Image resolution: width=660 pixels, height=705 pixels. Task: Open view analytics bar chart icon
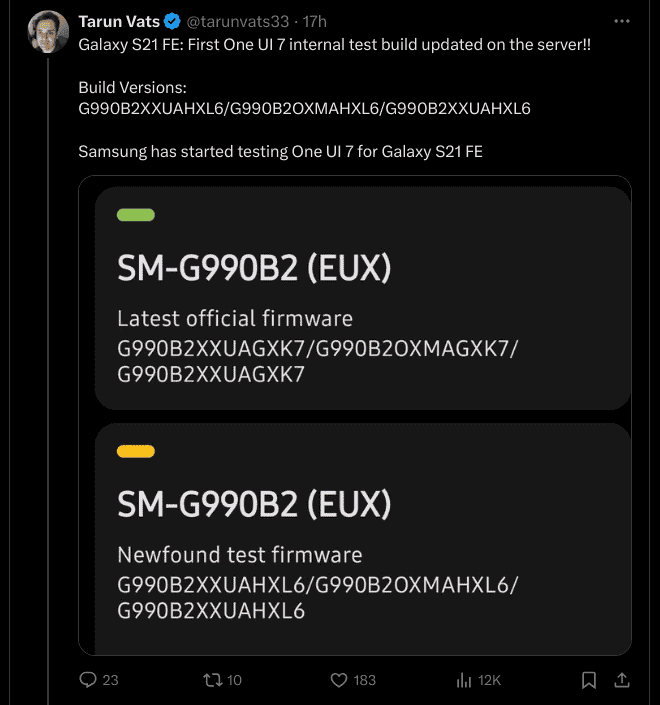tap(464, 680)
